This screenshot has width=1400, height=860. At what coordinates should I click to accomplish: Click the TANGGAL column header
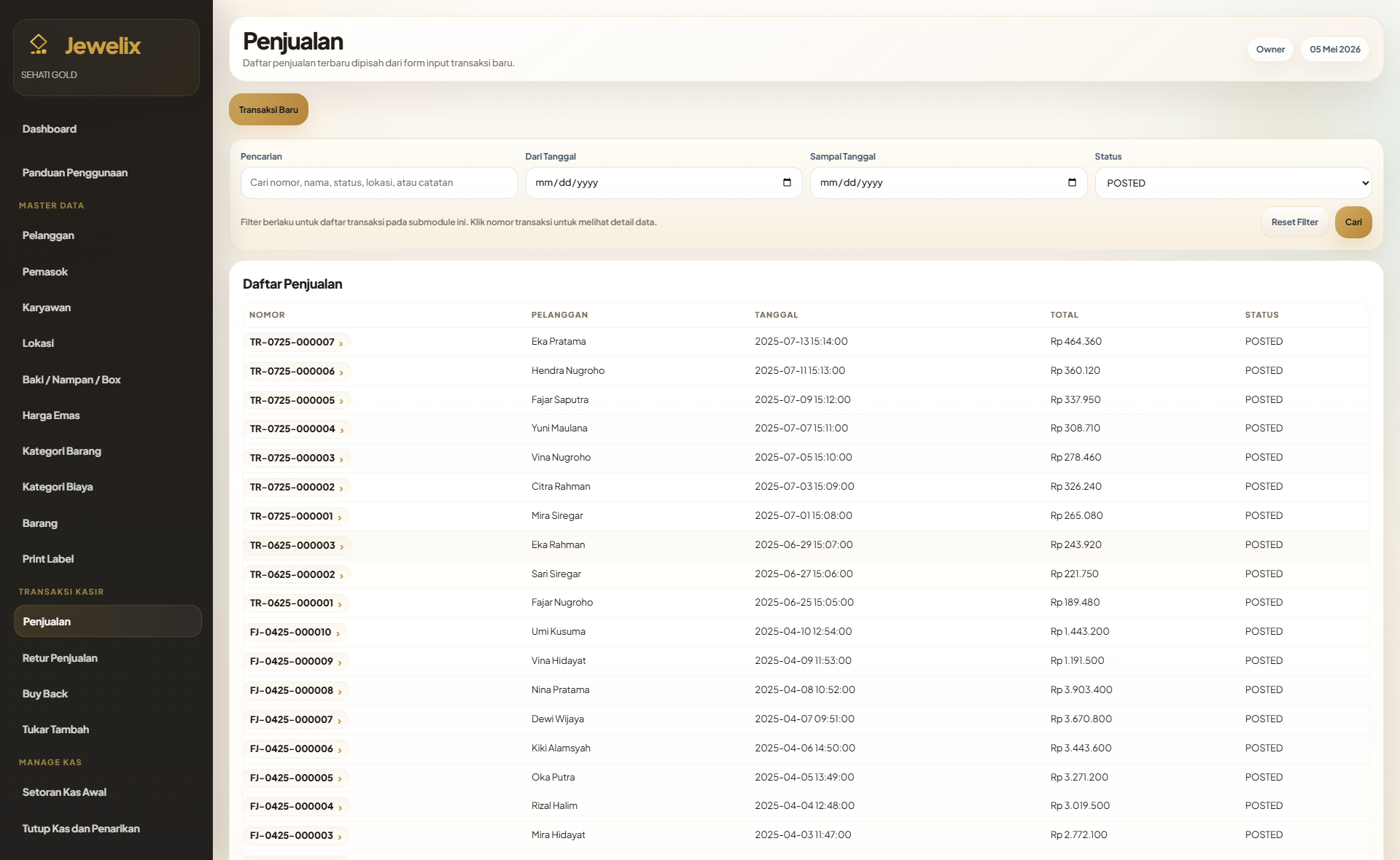point(777,315)
